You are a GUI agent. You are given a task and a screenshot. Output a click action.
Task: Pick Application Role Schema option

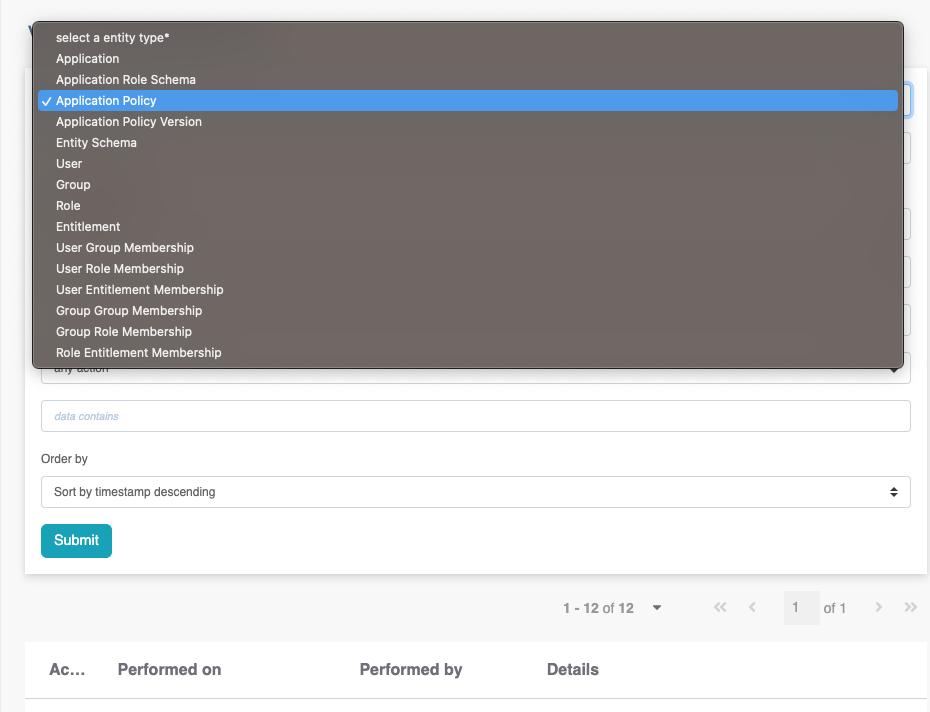click(x=468, y=80)
